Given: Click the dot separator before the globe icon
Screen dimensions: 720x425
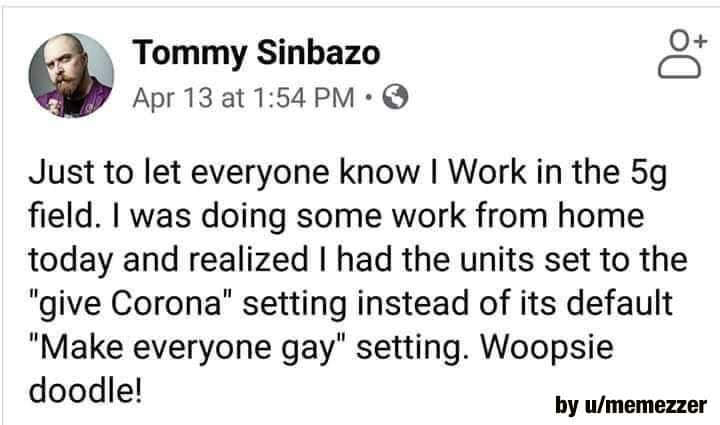Looking at the screenshot, I should click(368, 97).
